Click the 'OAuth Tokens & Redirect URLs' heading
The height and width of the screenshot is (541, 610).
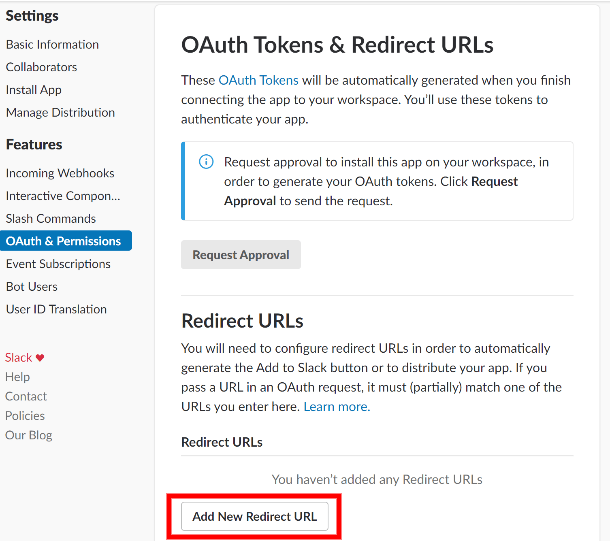coord(337,45)
